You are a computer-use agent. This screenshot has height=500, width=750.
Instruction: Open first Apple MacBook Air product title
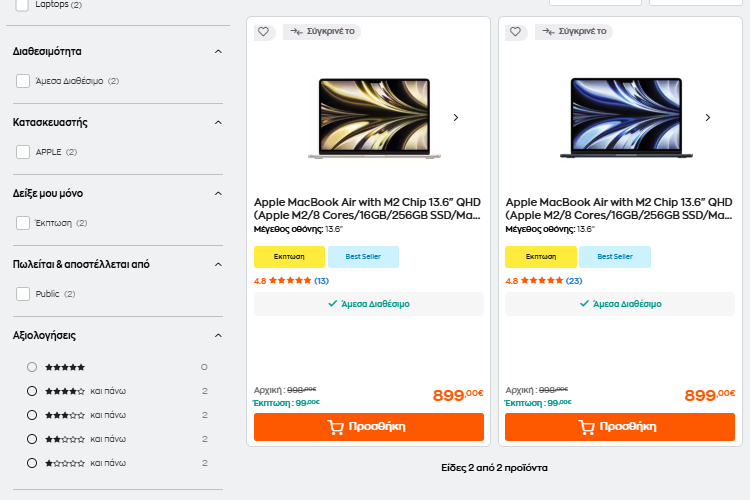coord(367,208)
